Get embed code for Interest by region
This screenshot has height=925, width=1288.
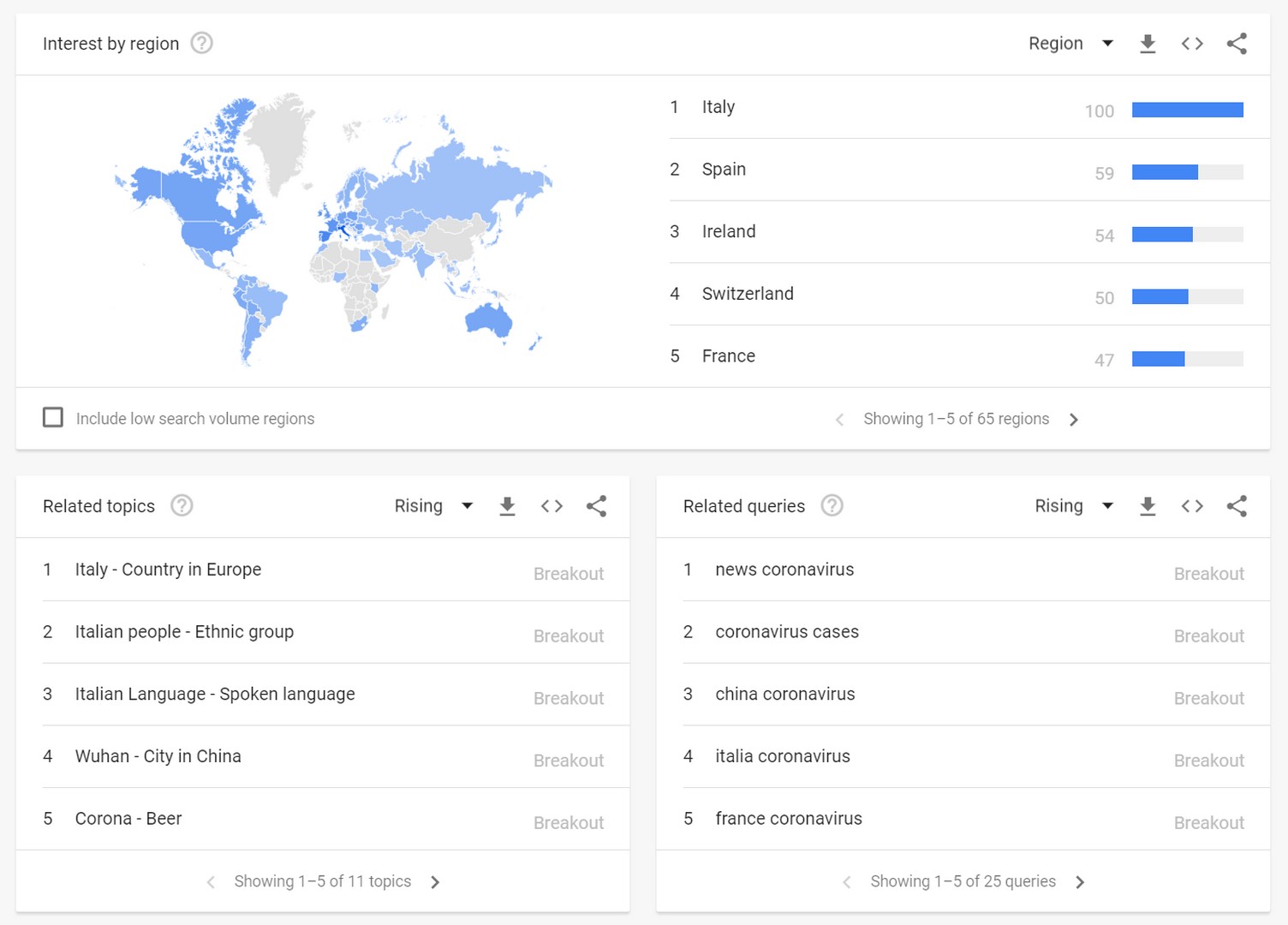(x=1192, y=44)
